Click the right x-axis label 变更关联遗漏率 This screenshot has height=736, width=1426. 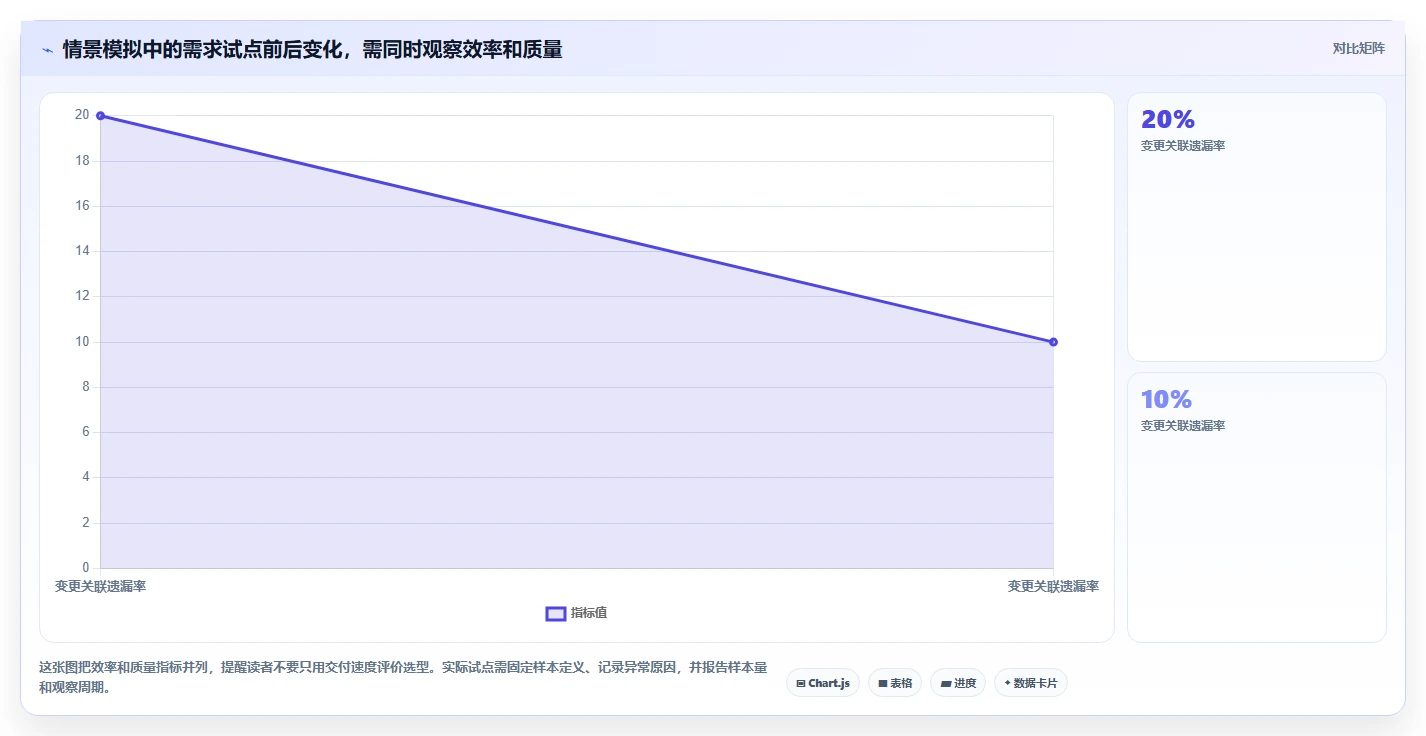point(1053,586)
